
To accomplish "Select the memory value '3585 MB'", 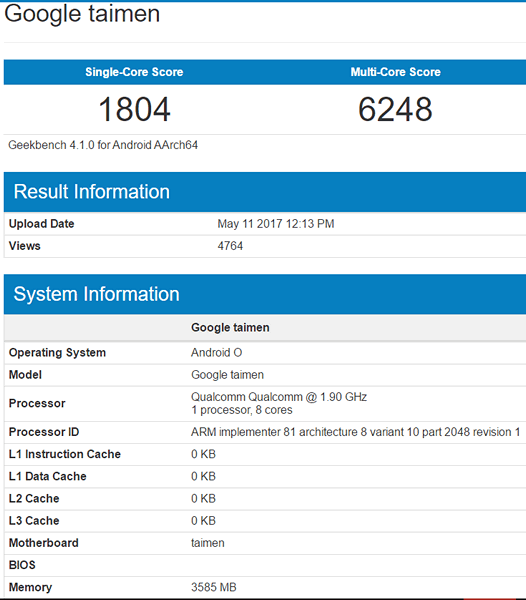I will [214, 587].
